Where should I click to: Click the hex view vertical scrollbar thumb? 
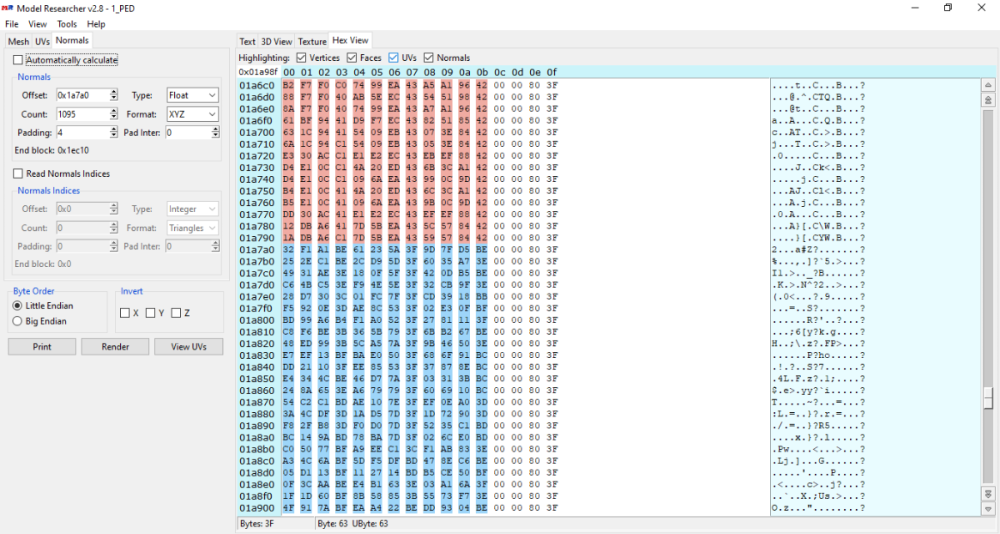988,394
